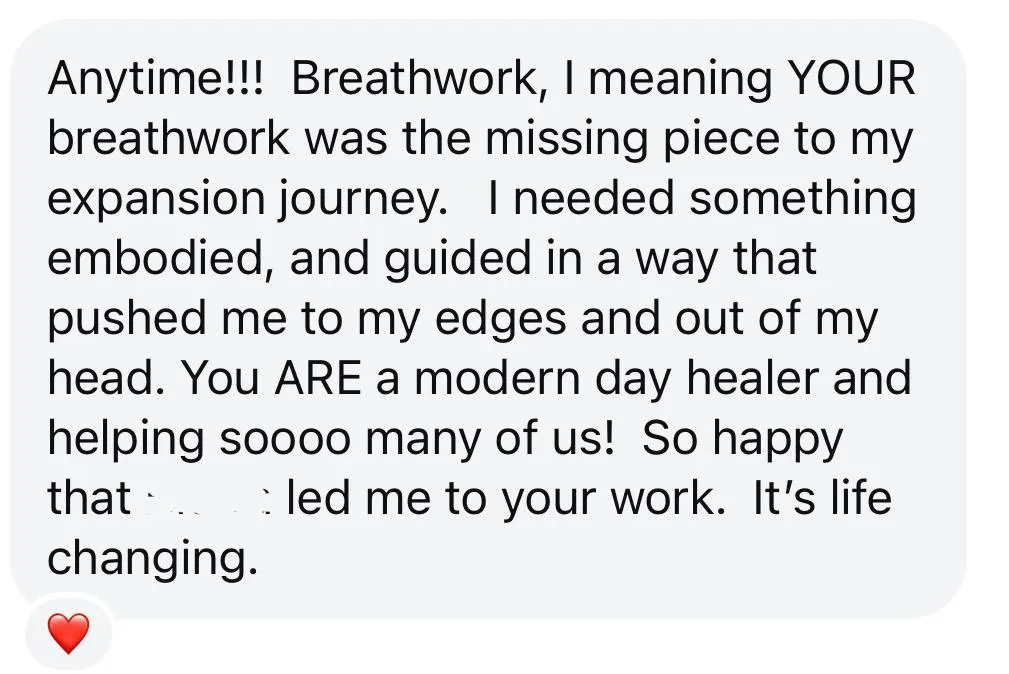
Task: Click the capitalized word "ARE"
Action: [319, 379]
